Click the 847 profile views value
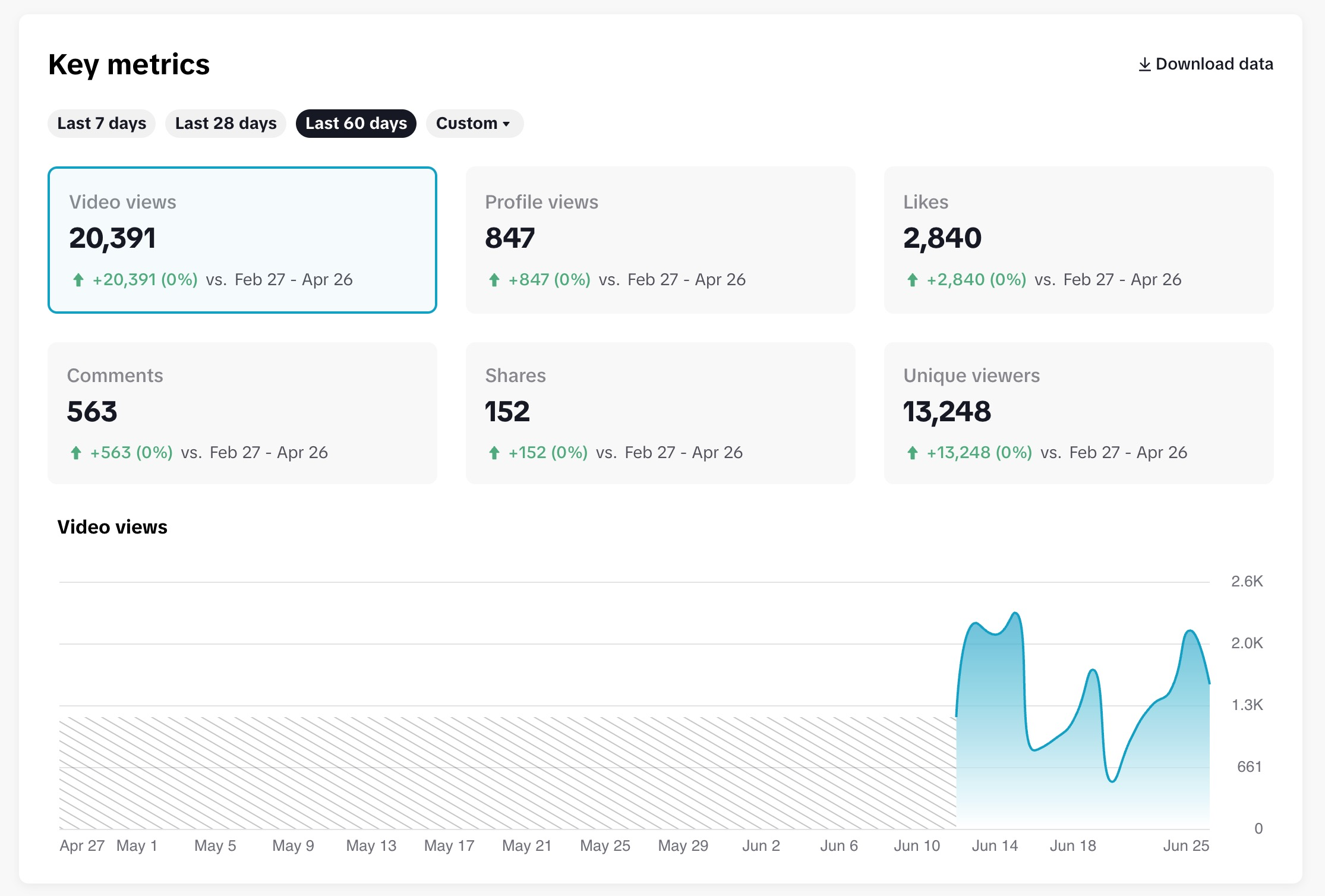 click(x=510, y=238)
